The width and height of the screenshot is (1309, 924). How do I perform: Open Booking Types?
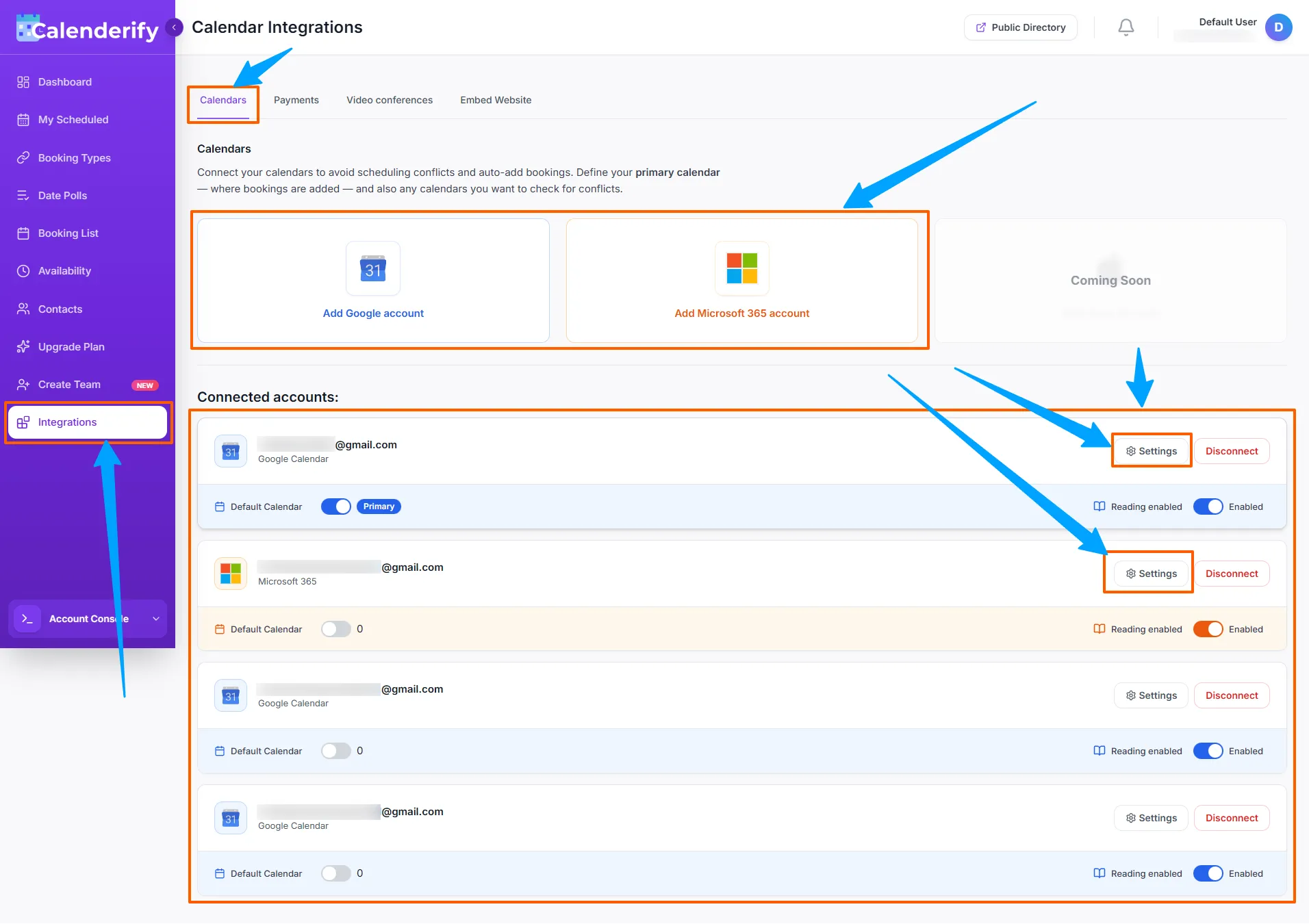point(74,157)
